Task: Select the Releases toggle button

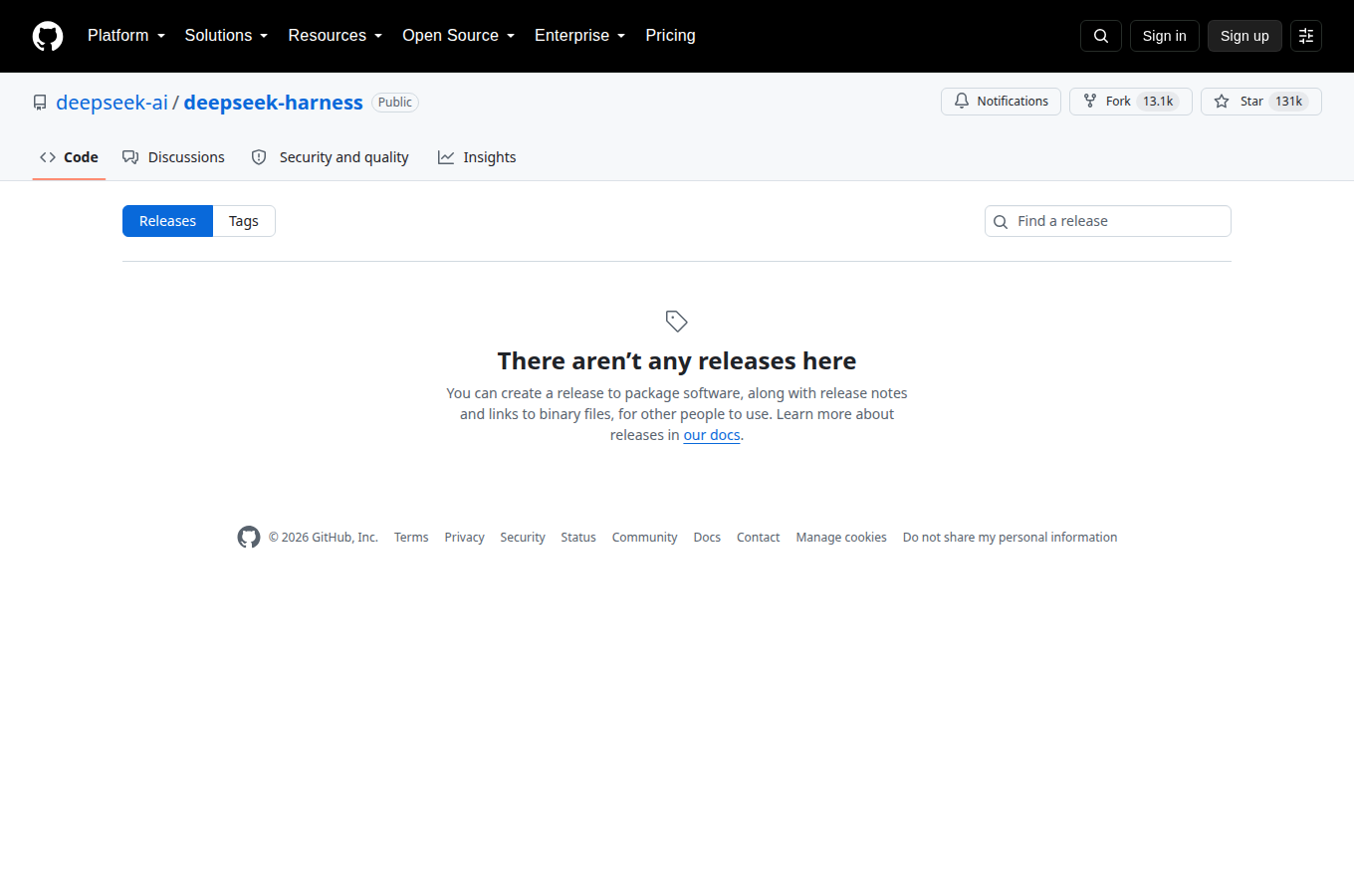Action: pos(167,221)
